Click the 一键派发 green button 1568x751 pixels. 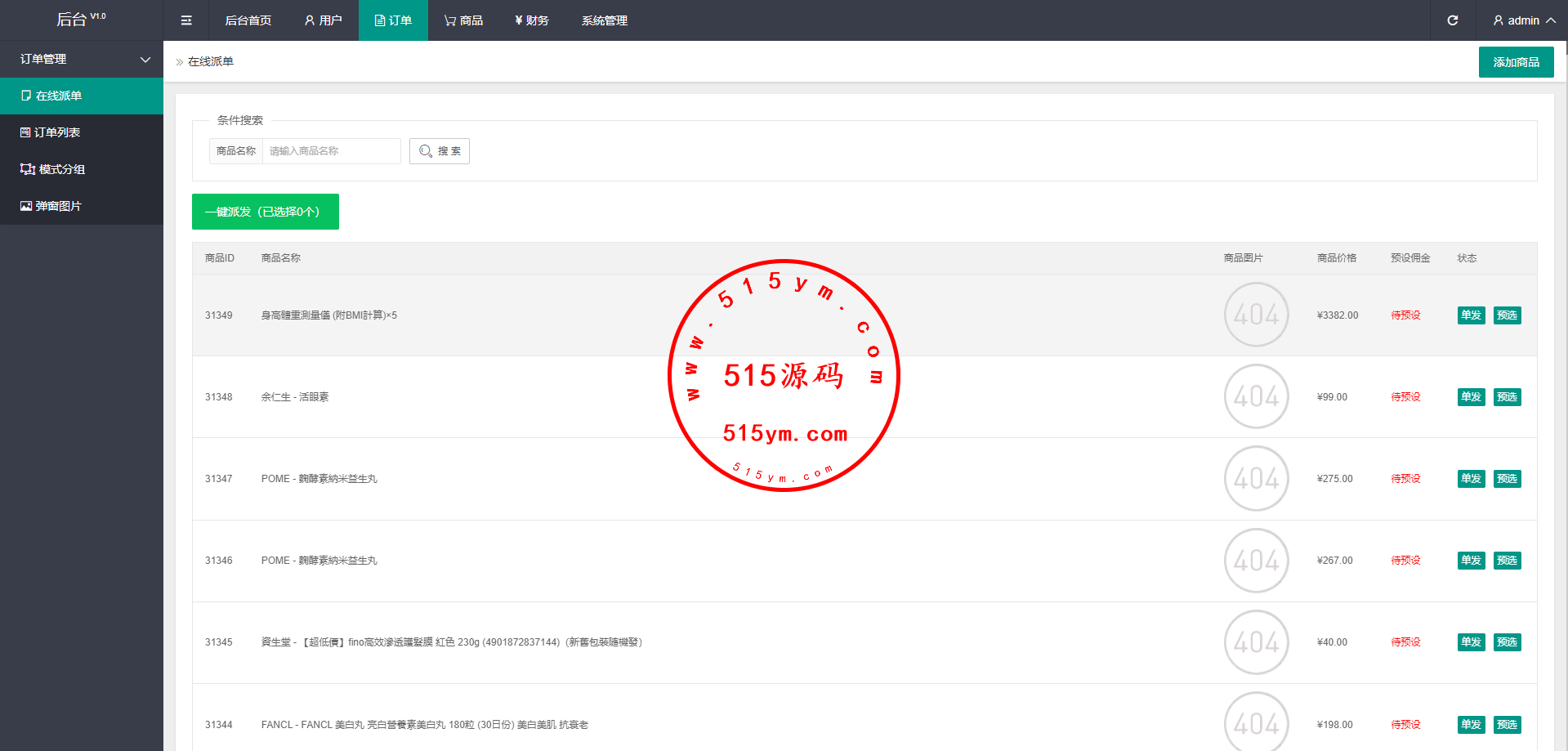pos(265,212)
